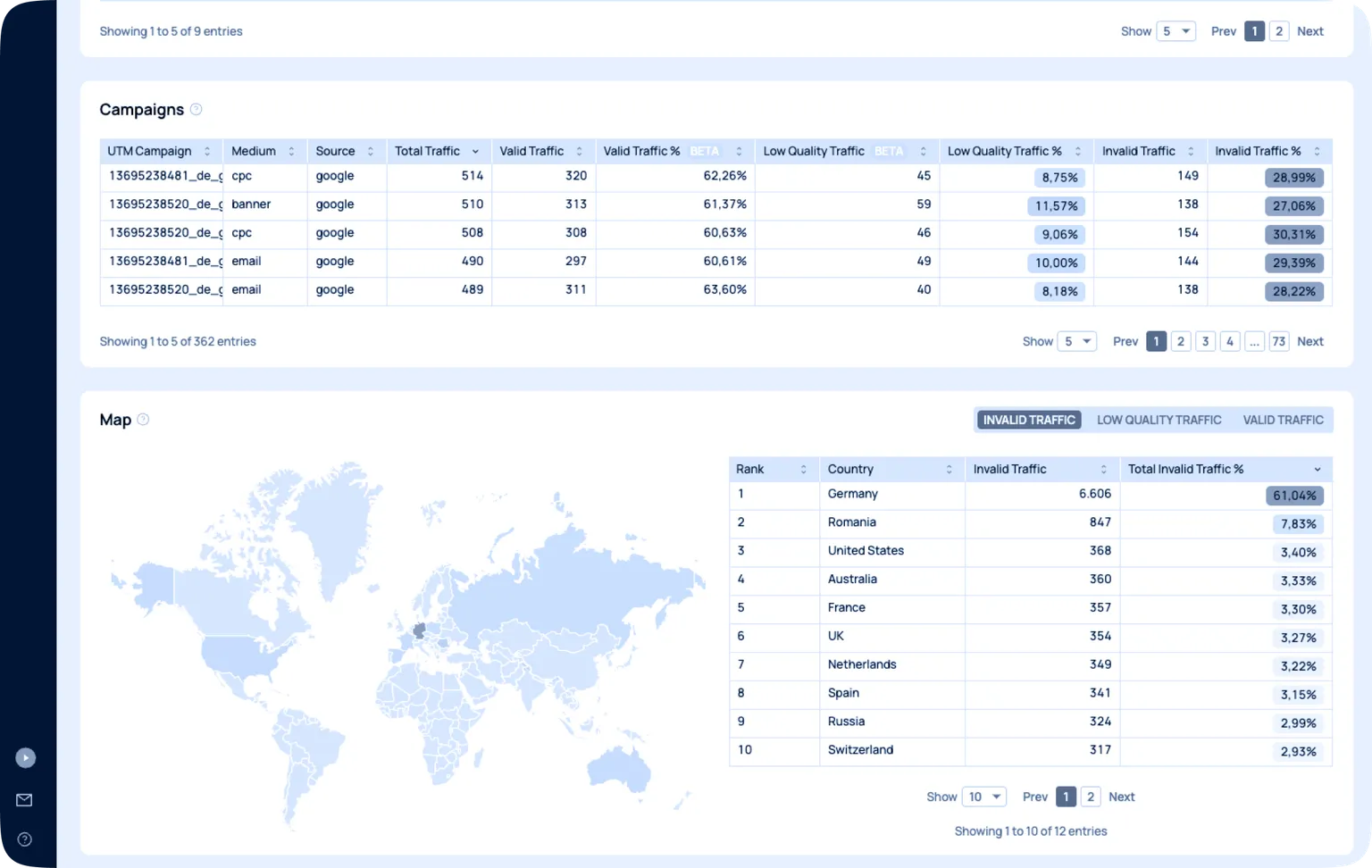
Task: Click the info icon beside Map heading
Action: pyautogui.click(x=143, y=420)
